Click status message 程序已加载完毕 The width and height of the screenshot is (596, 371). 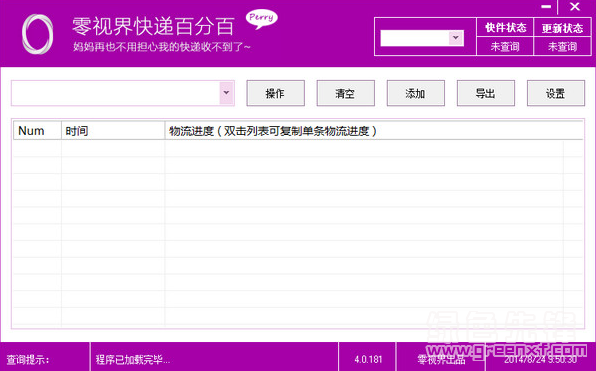[x=133, y=359]
